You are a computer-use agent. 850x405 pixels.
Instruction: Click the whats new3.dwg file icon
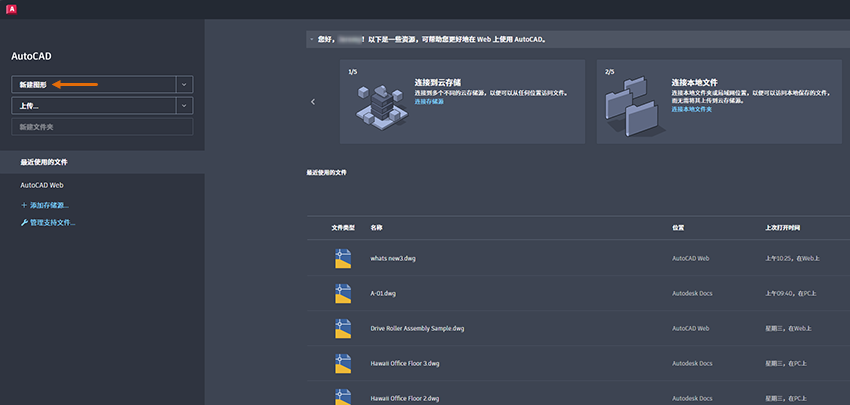343,259
